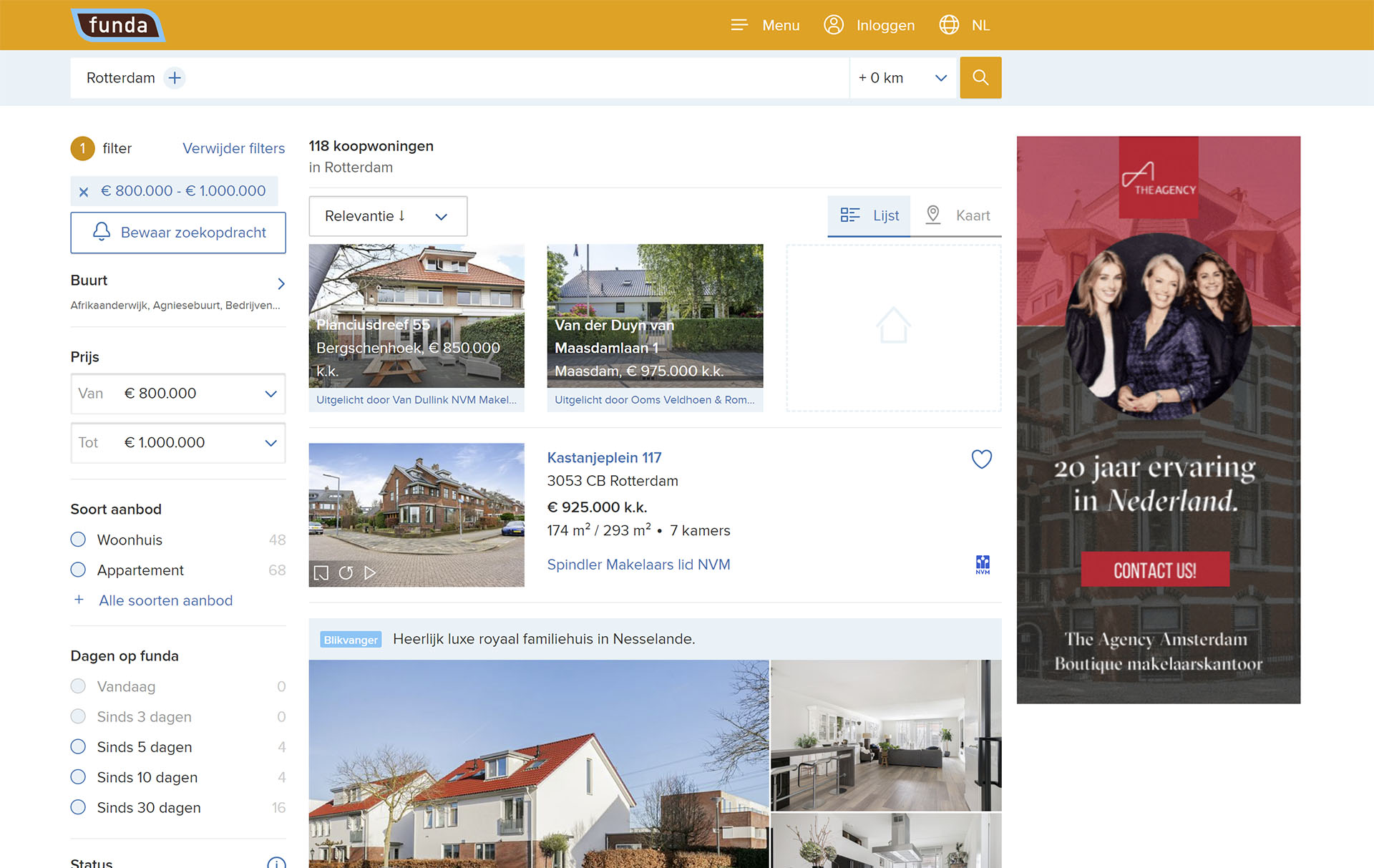Click the Bewaar zoekopdracht button

point(178,233)
